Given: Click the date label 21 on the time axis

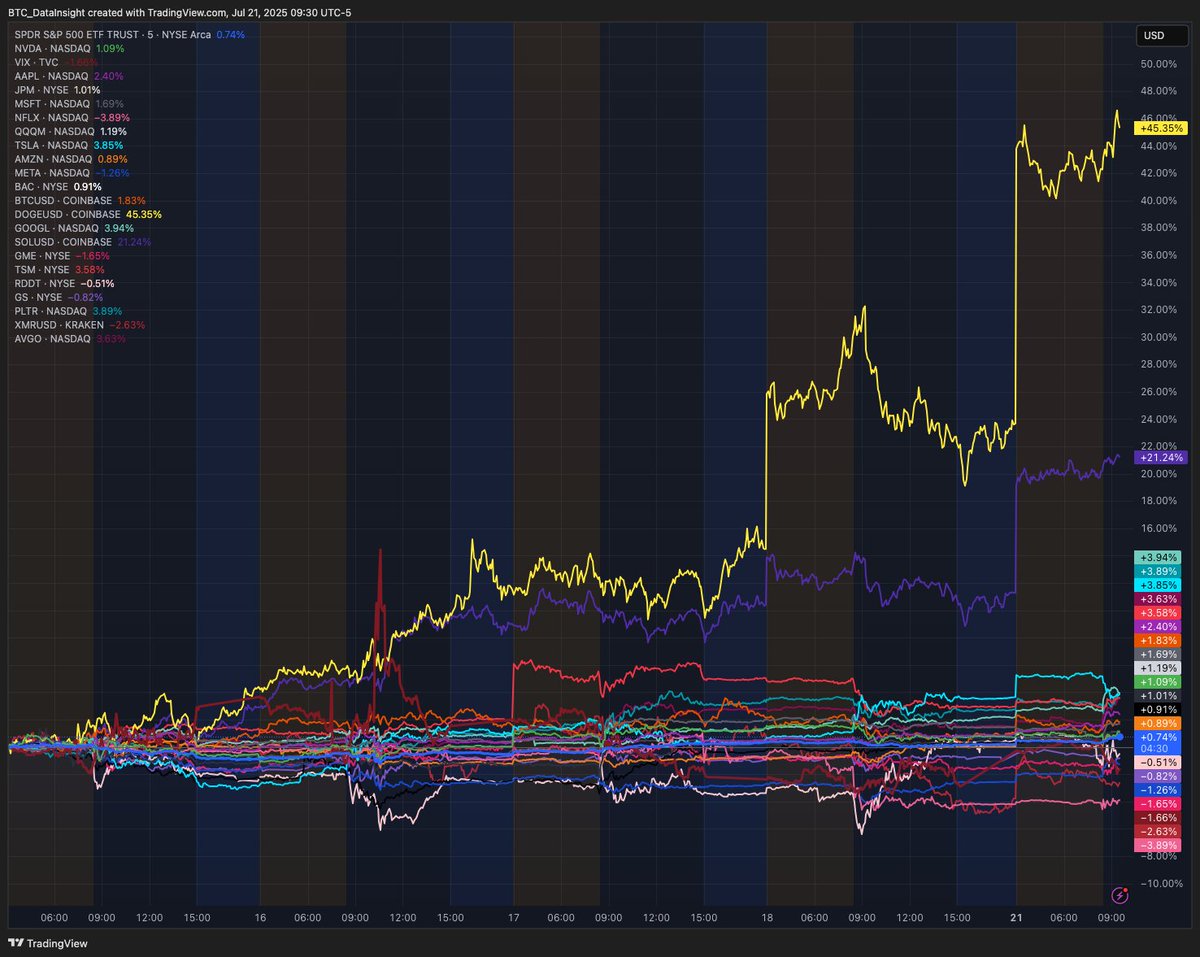Looking at the screenshot, I should (x=1016, y=917).
